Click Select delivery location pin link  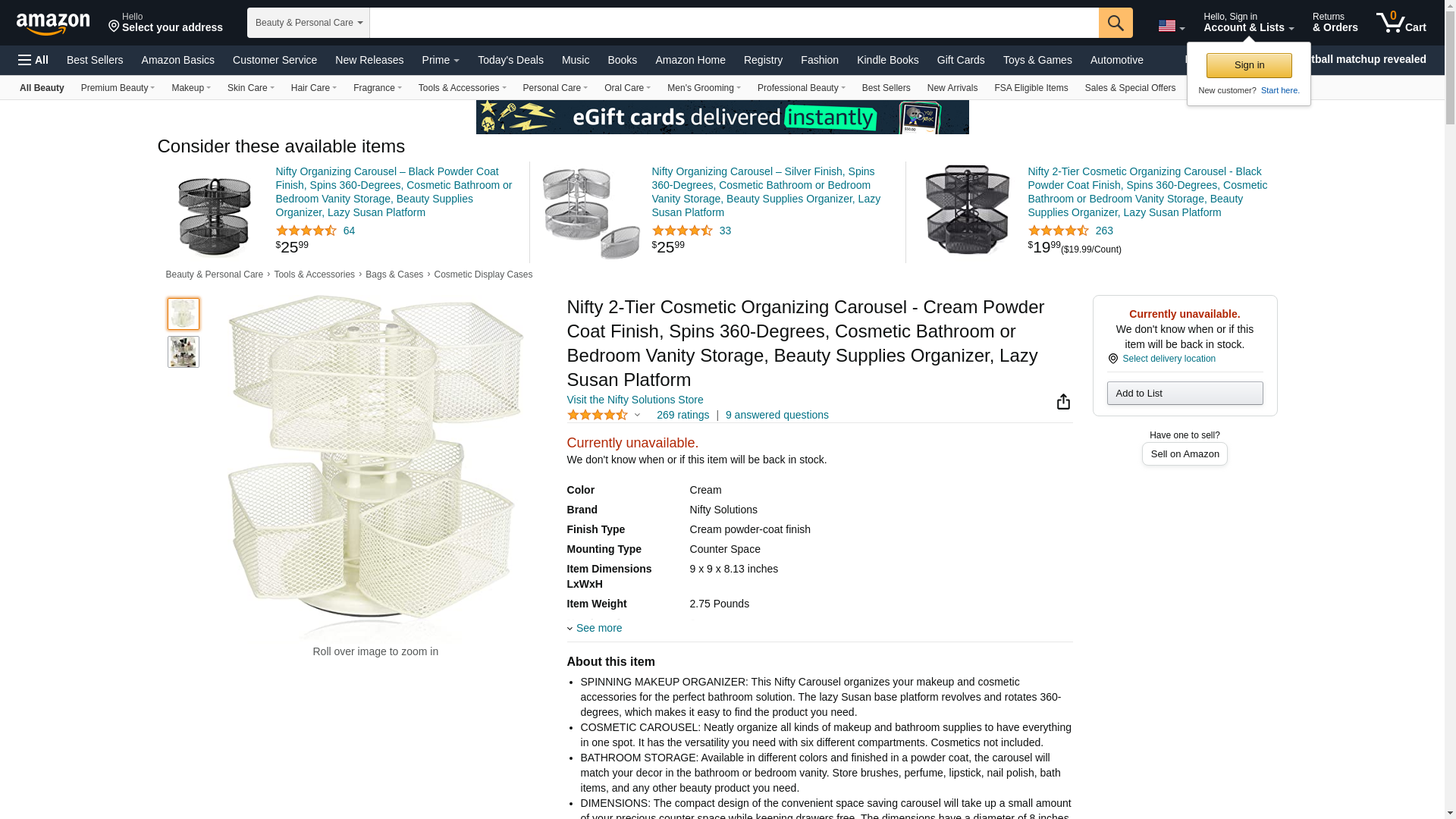(1162, 359)
